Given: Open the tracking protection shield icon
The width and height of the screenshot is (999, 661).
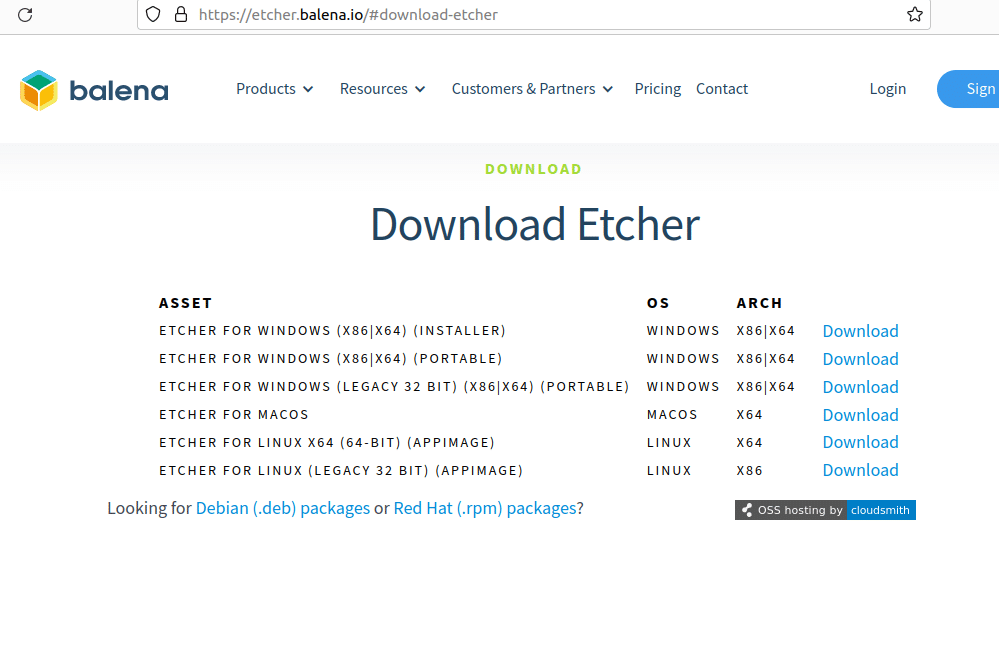Looking at the screenshot, I should (x=153, y=15).
